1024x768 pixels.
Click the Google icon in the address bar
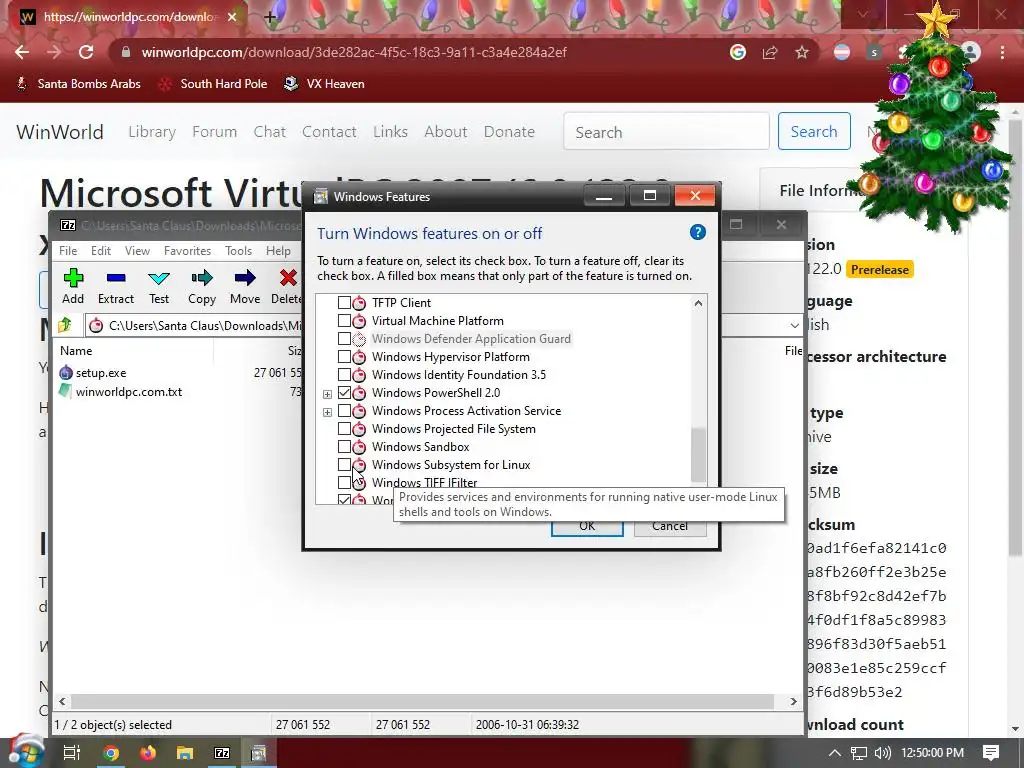(x=738, y=52)
